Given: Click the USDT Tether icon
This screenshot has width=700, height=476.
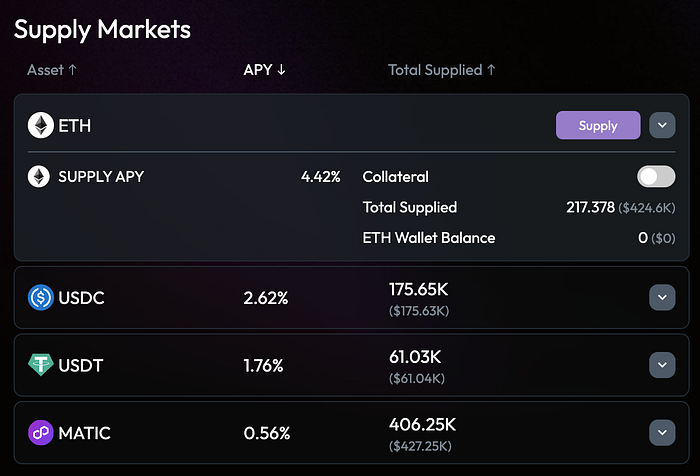Looking at the screenshot, I should (41, 366).
